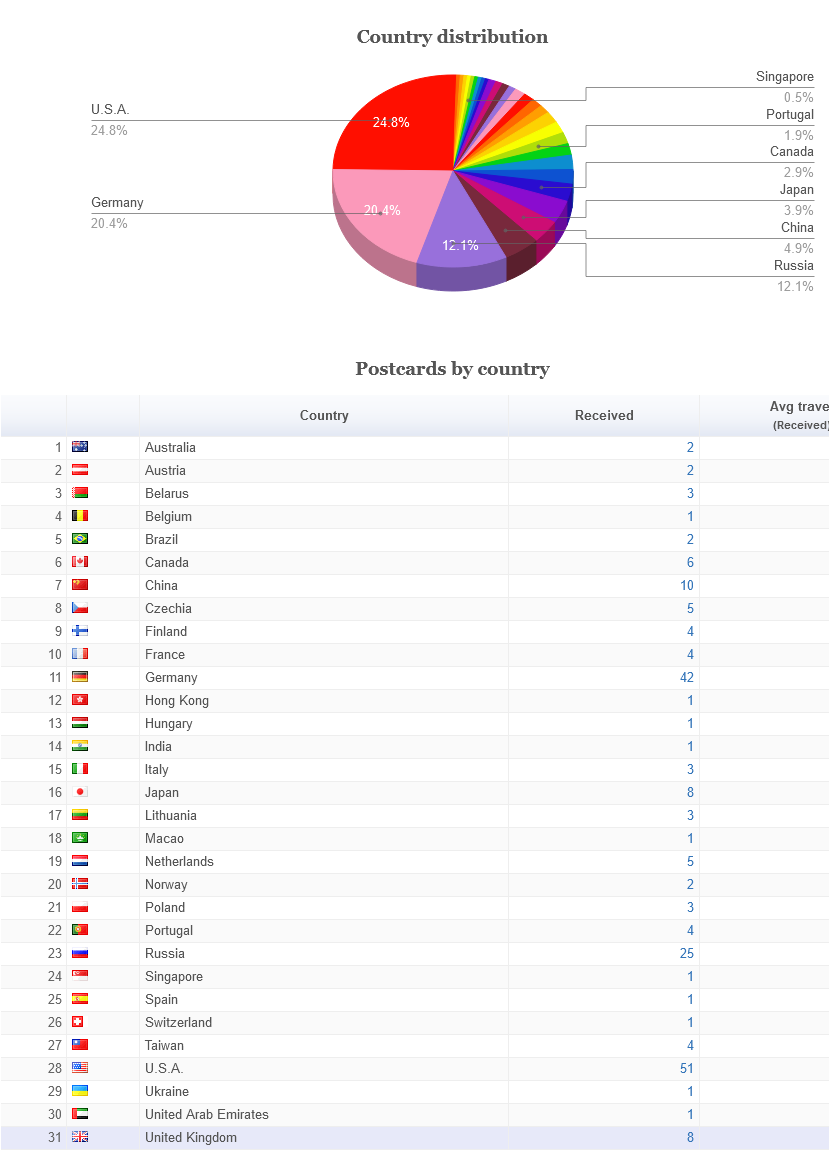Click the Germany 20.4% chart label

117,213
